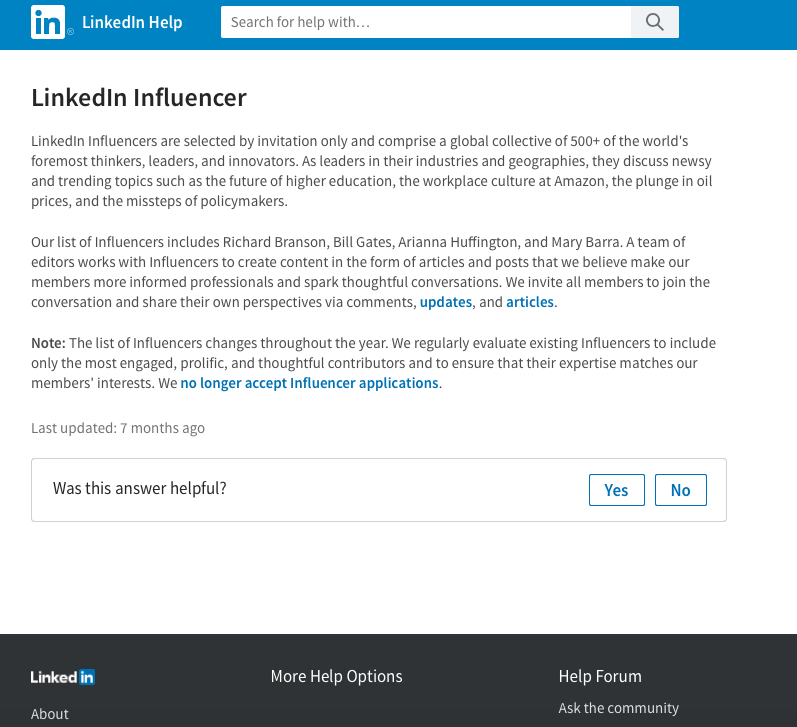Open the About footer link

point(49,714)
